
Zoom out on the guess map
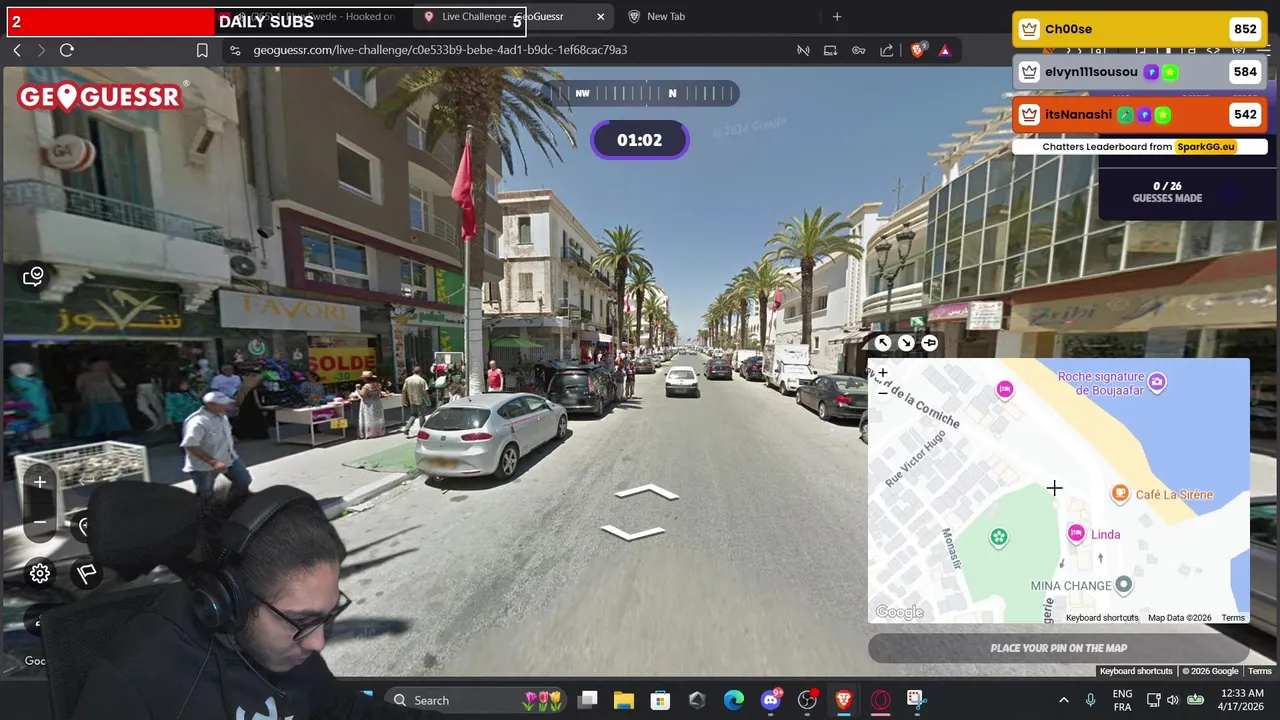[882, 392]
